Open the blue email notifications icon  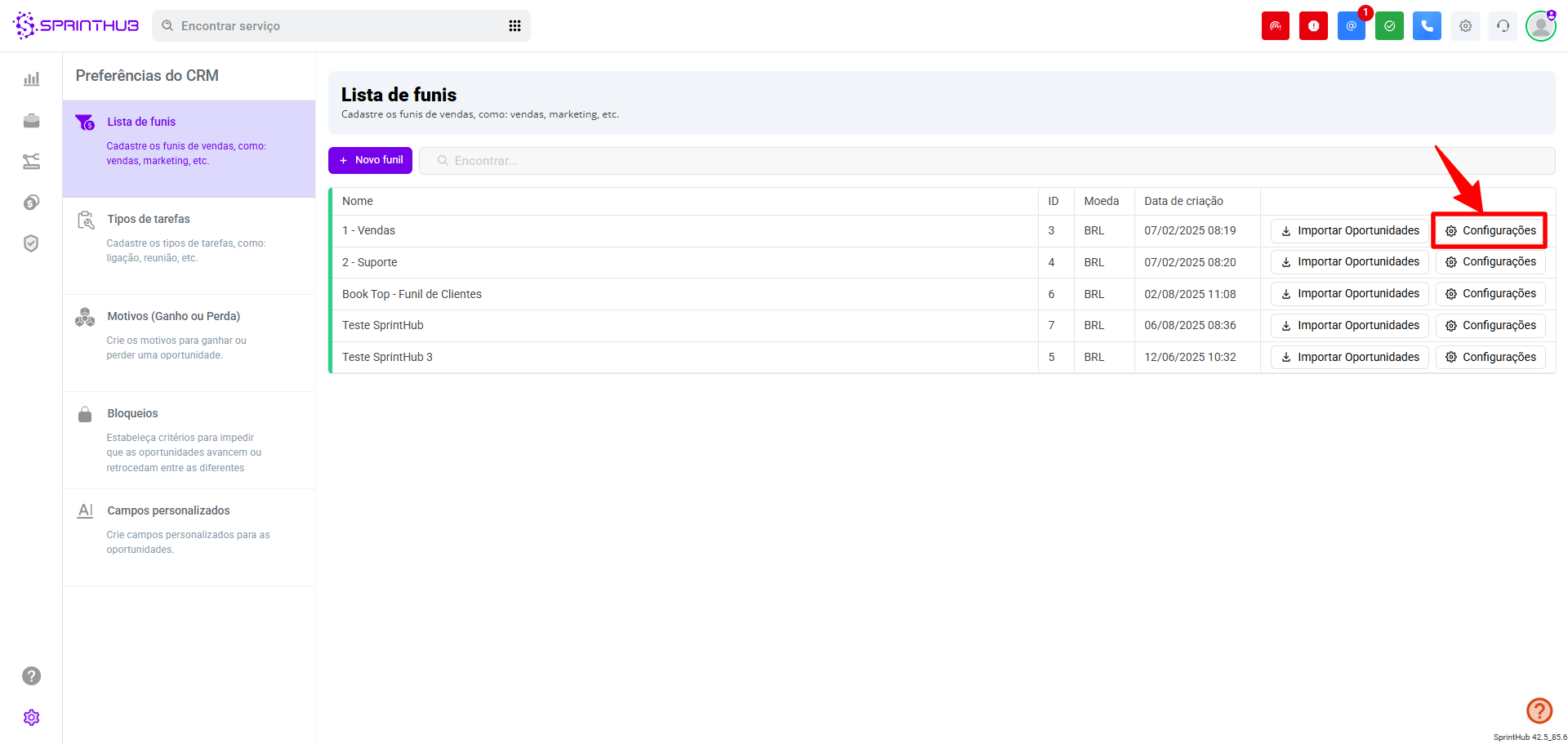coord(1351,26)
